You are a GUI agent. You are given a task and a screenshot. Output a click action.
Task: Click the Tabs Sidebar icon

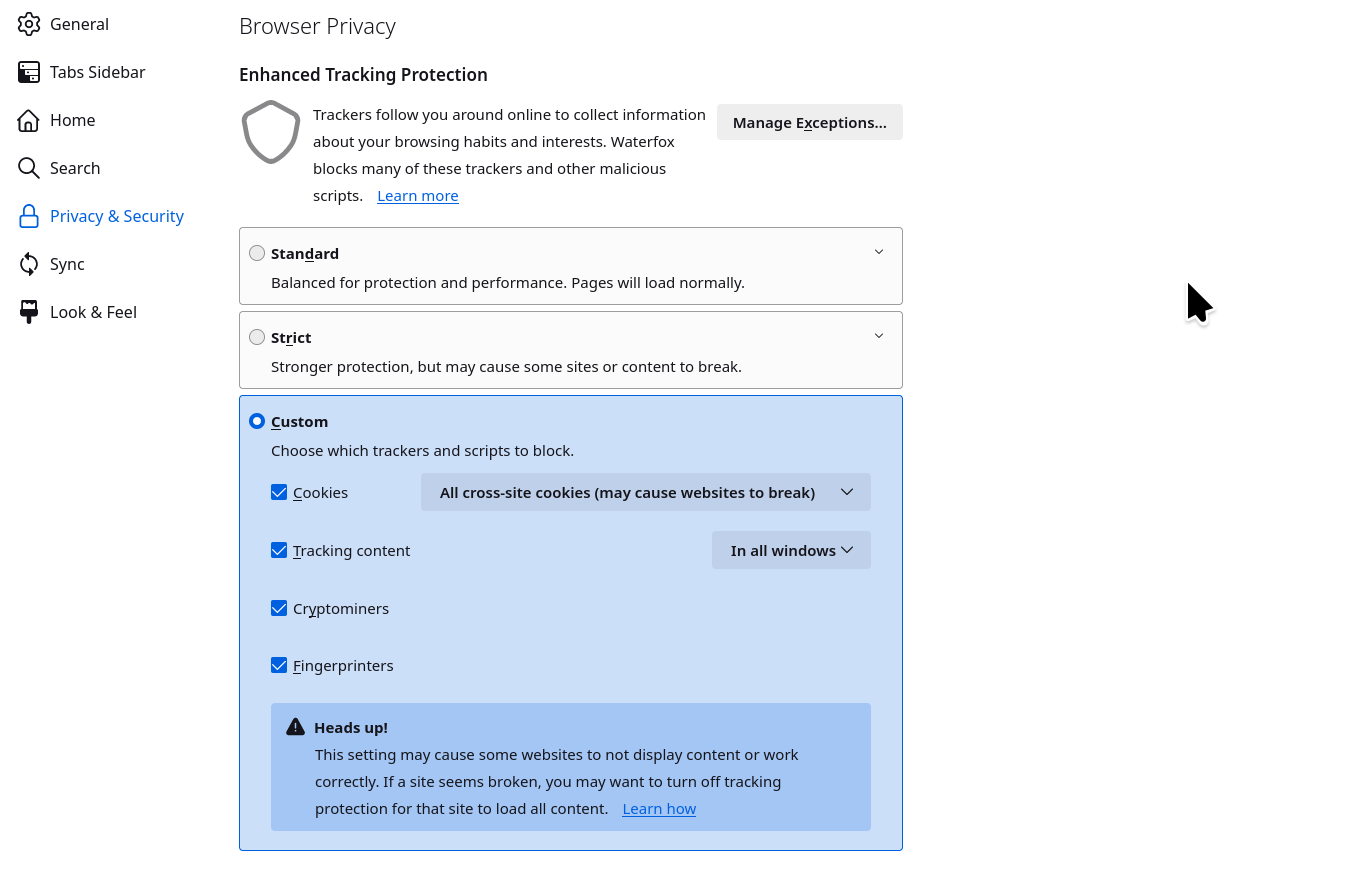point(29,72)
